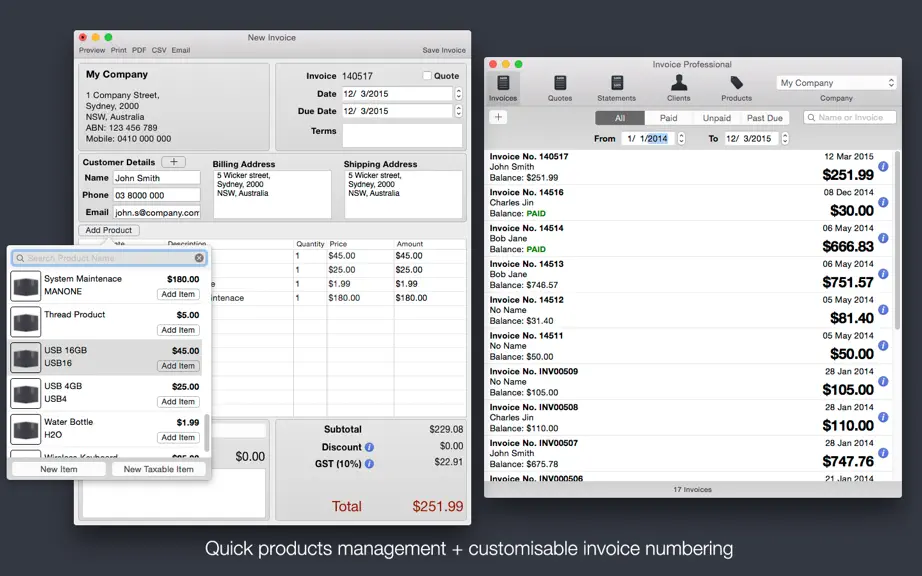Screen dimensions: 922x576
Task: Open the Clients person icon
Action: click(x=679, y=82)
